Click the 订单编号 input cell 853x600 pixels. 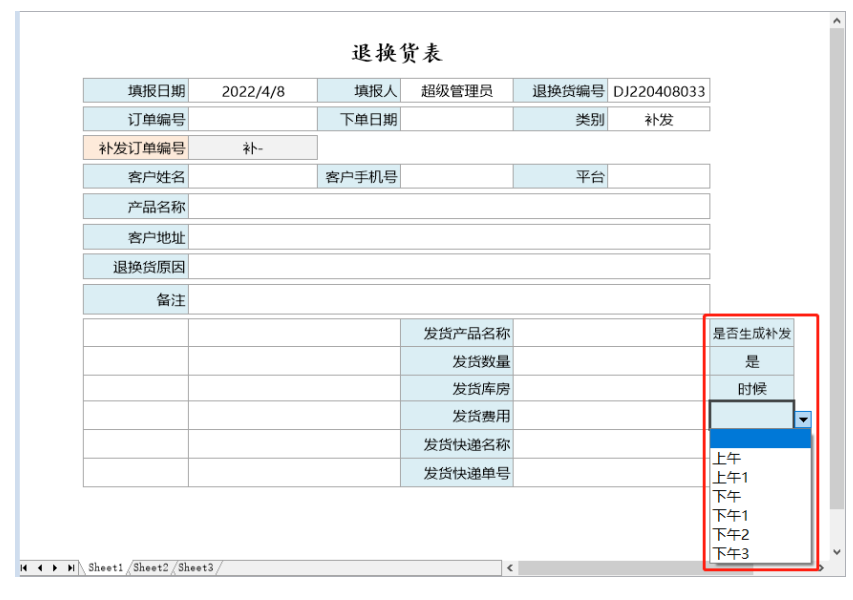252,120
